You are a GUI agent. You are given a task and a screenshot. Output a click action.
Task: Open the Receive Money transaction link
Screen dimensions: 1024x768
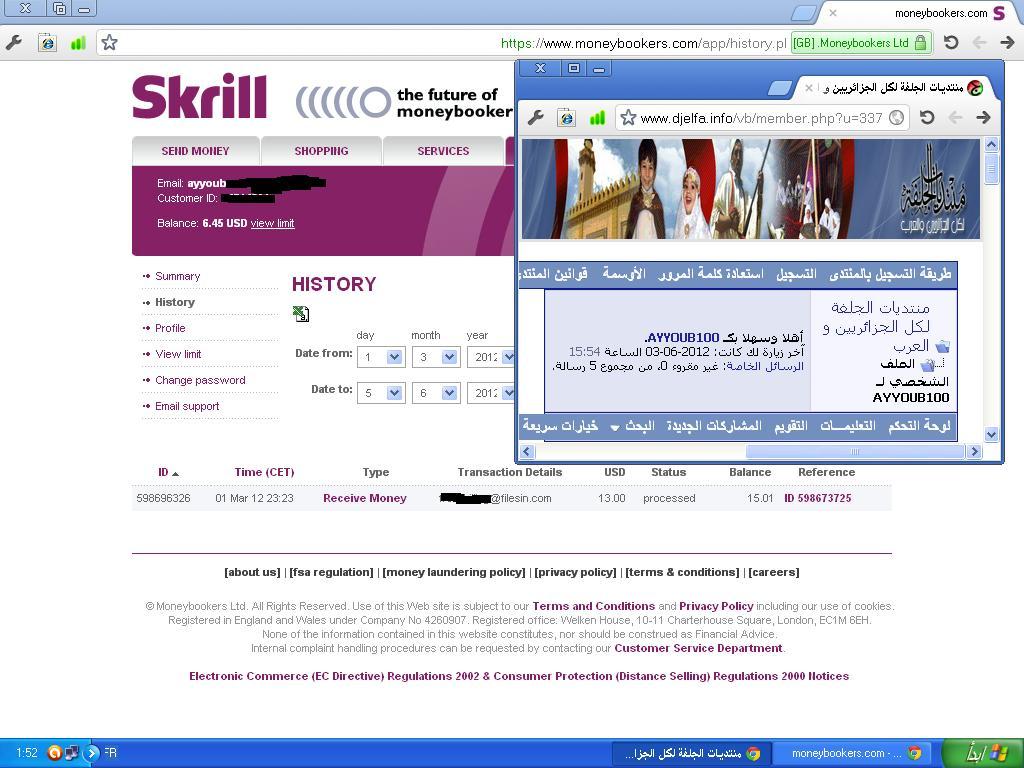pos(365,498)
